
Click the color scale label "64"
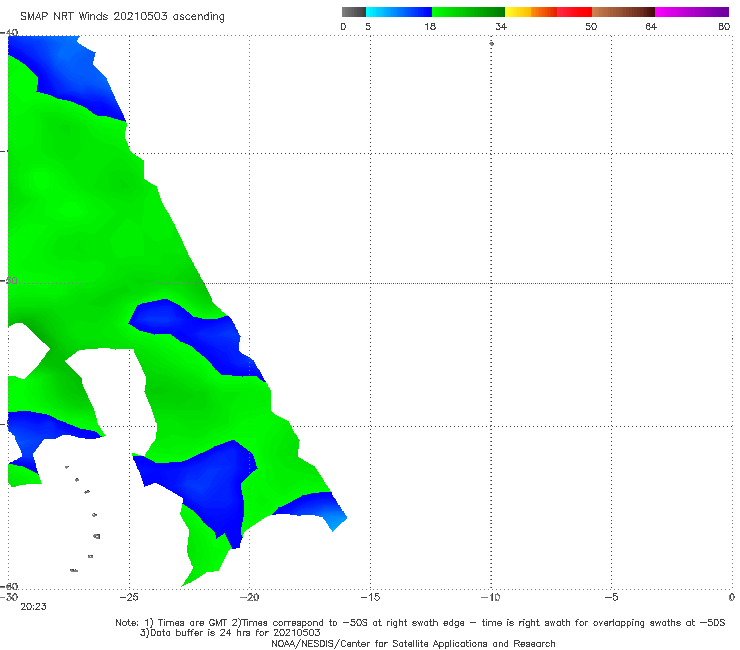(x=651, y=26)
